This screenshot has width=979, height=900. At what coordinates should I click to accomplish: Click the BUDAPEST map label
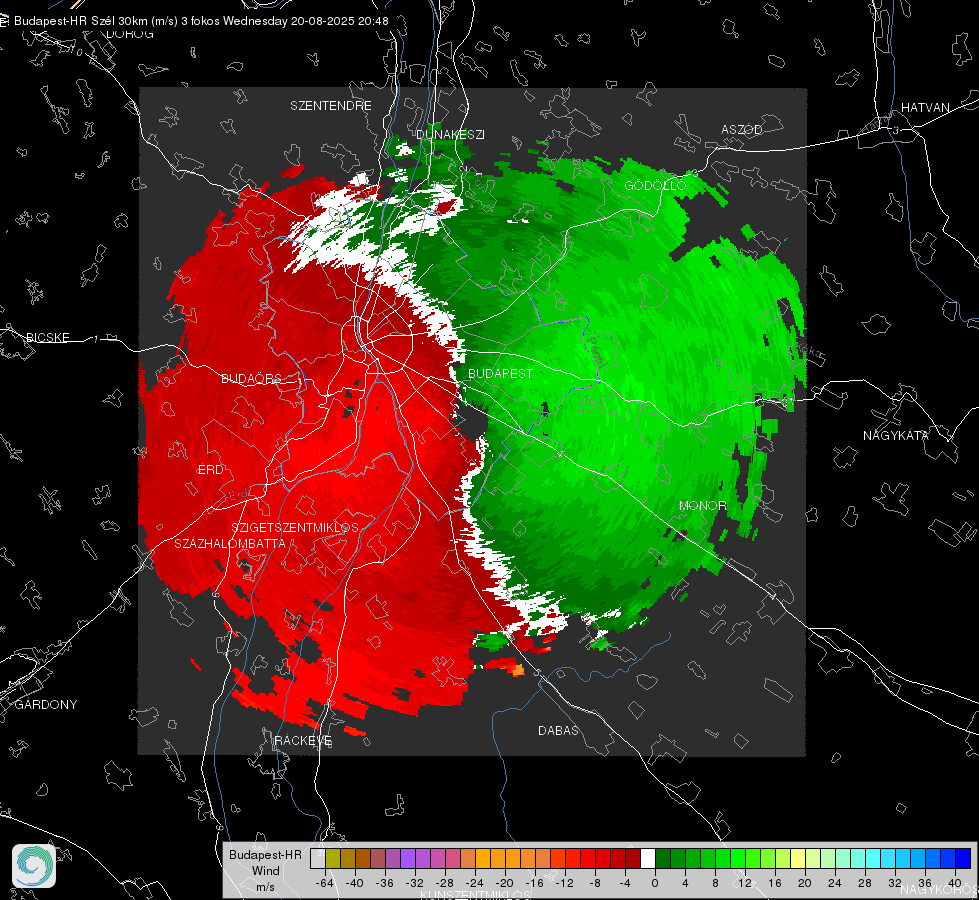(x=500, y=373)
